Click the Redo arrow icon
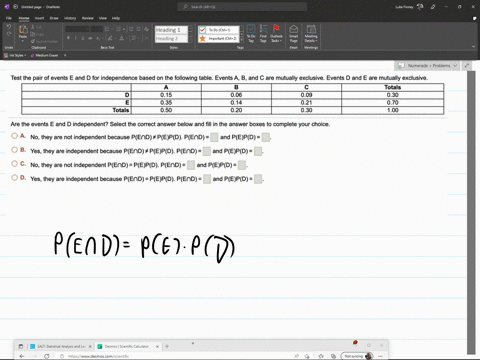480x360 pixels. pyautogui.click(x=9, y=34)
